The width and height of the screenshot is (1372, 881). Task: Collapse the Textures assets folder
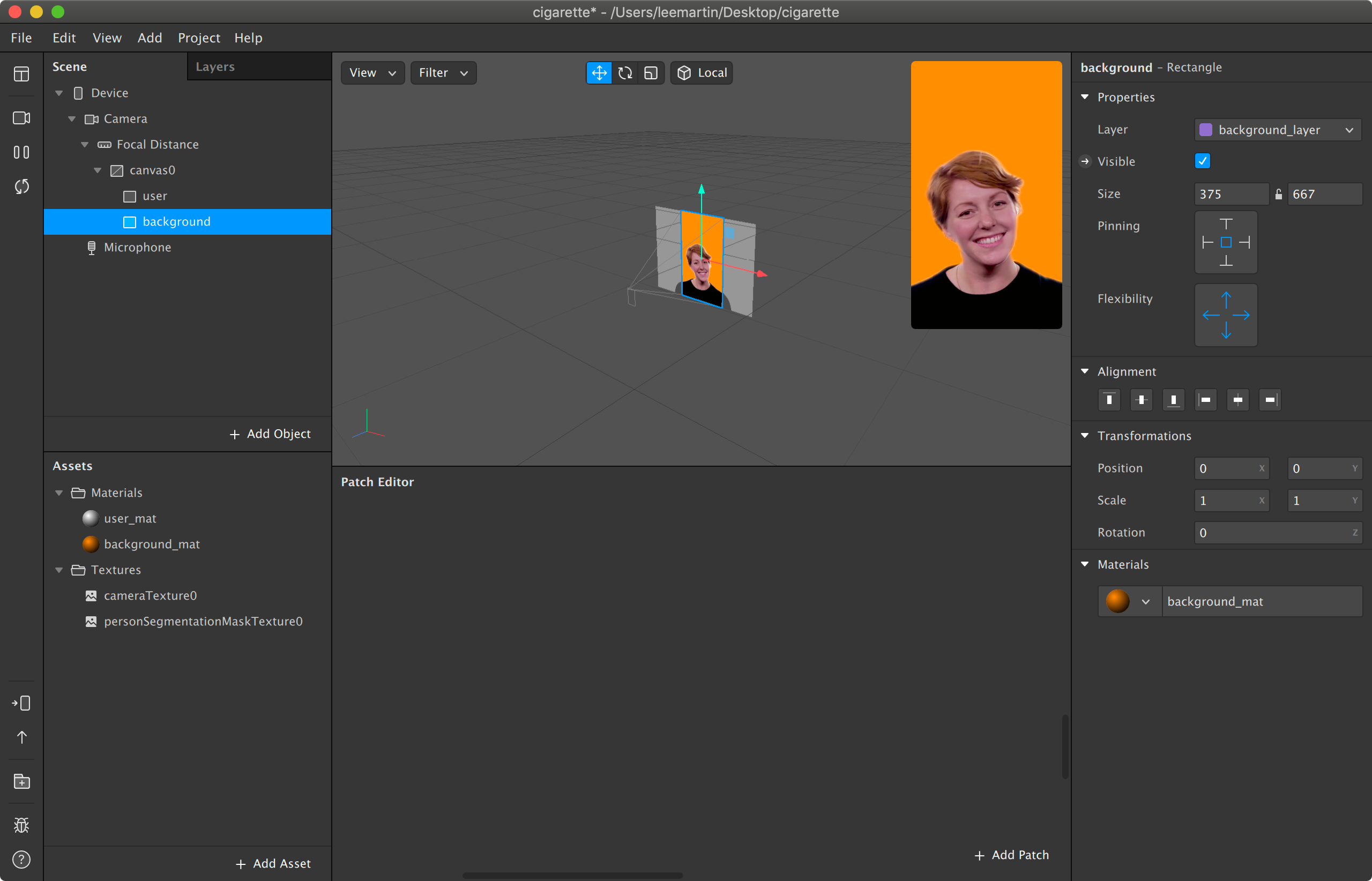[x=59, y=570]
